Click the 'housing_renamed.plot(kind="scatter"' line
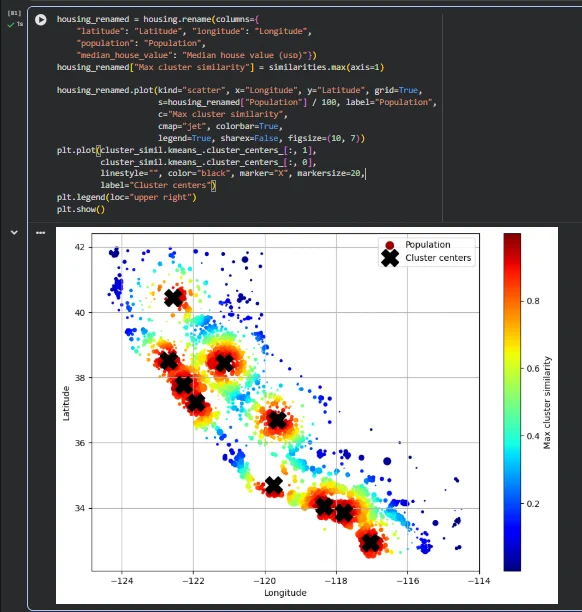Image resolution: width=582 pixels, height=612 pixels. click(240, 90)
